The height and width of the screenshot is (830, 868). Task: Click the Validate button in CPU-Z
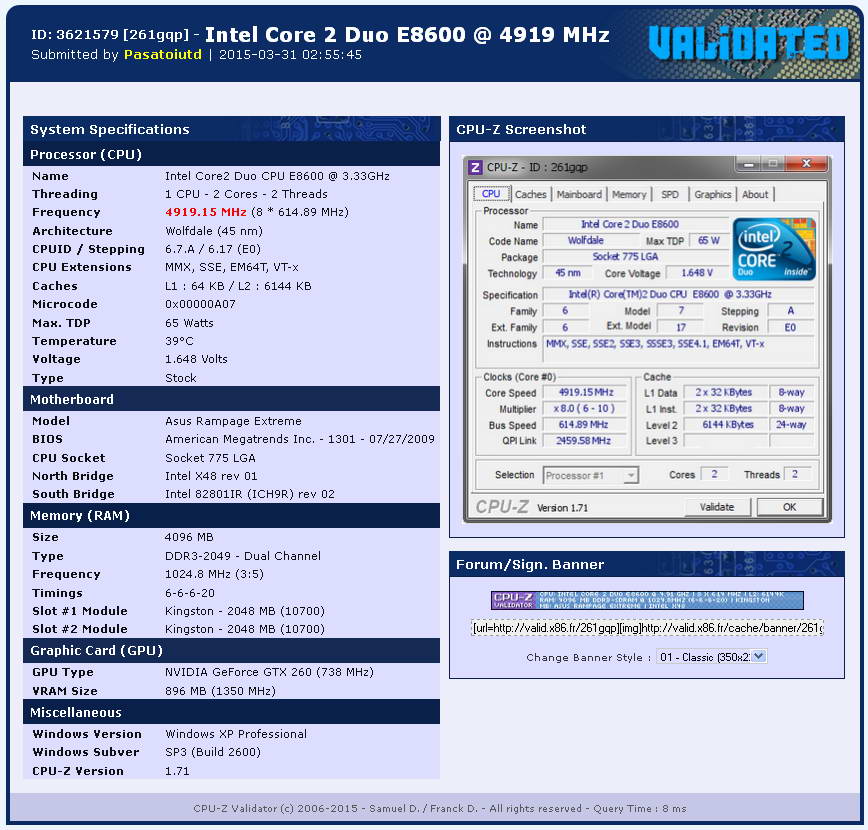click(x=717, y=507)
